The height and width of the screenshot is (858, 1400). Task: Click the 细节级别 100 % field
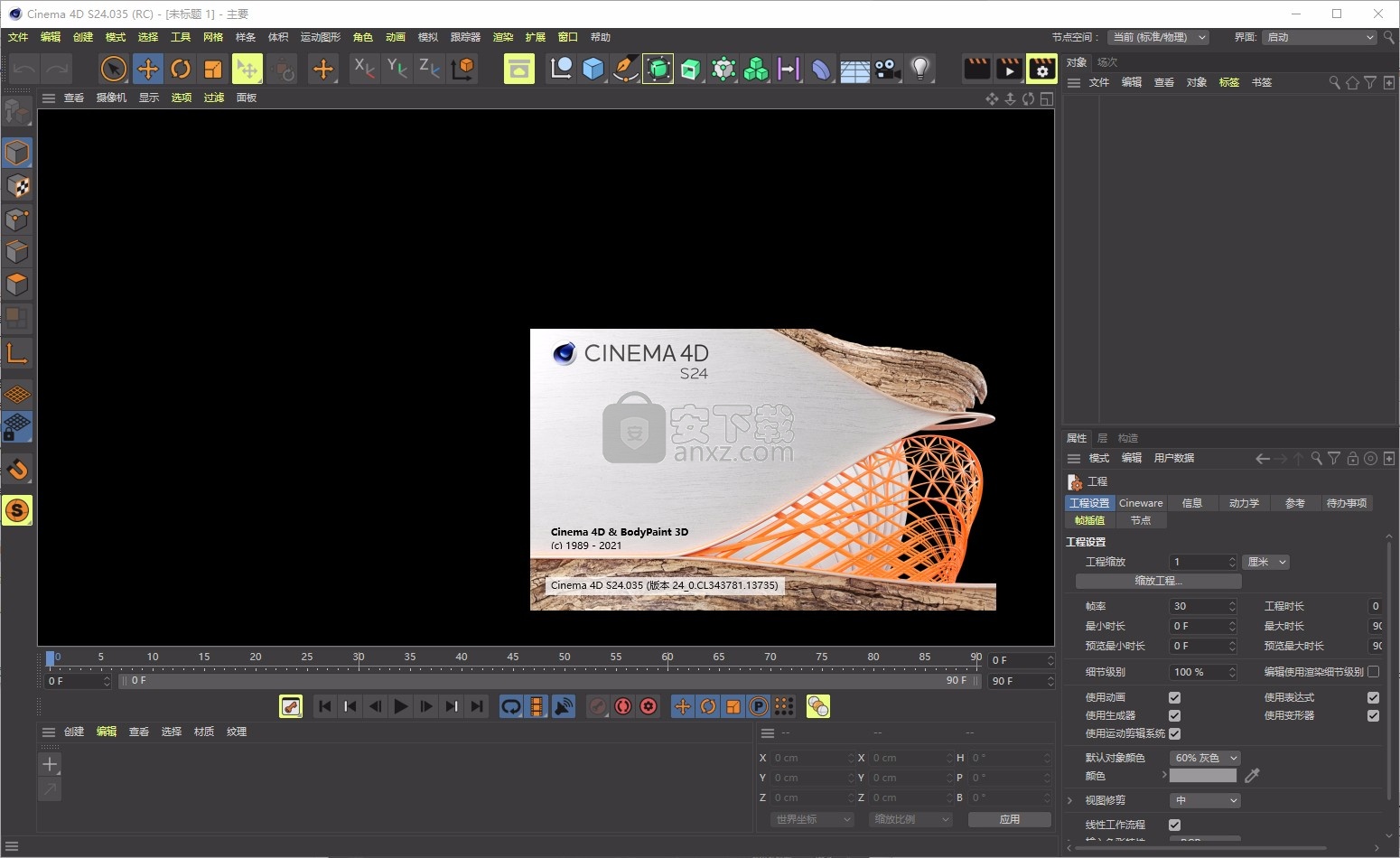point(1203,672)
